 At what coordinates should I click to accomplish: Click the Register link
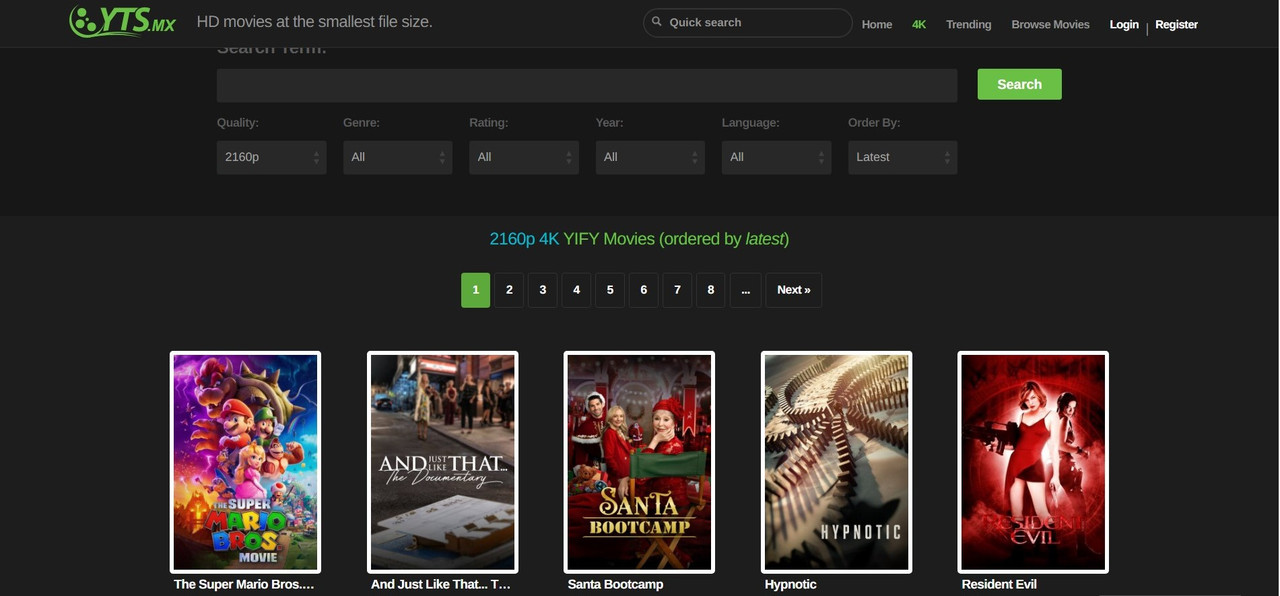[x=1176, y=24]
